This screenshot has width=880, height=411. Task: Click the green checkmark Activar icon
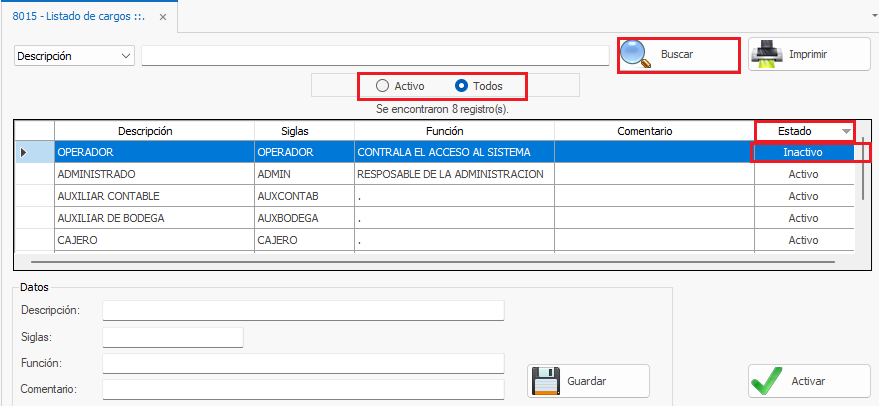(x=767, y=381)
